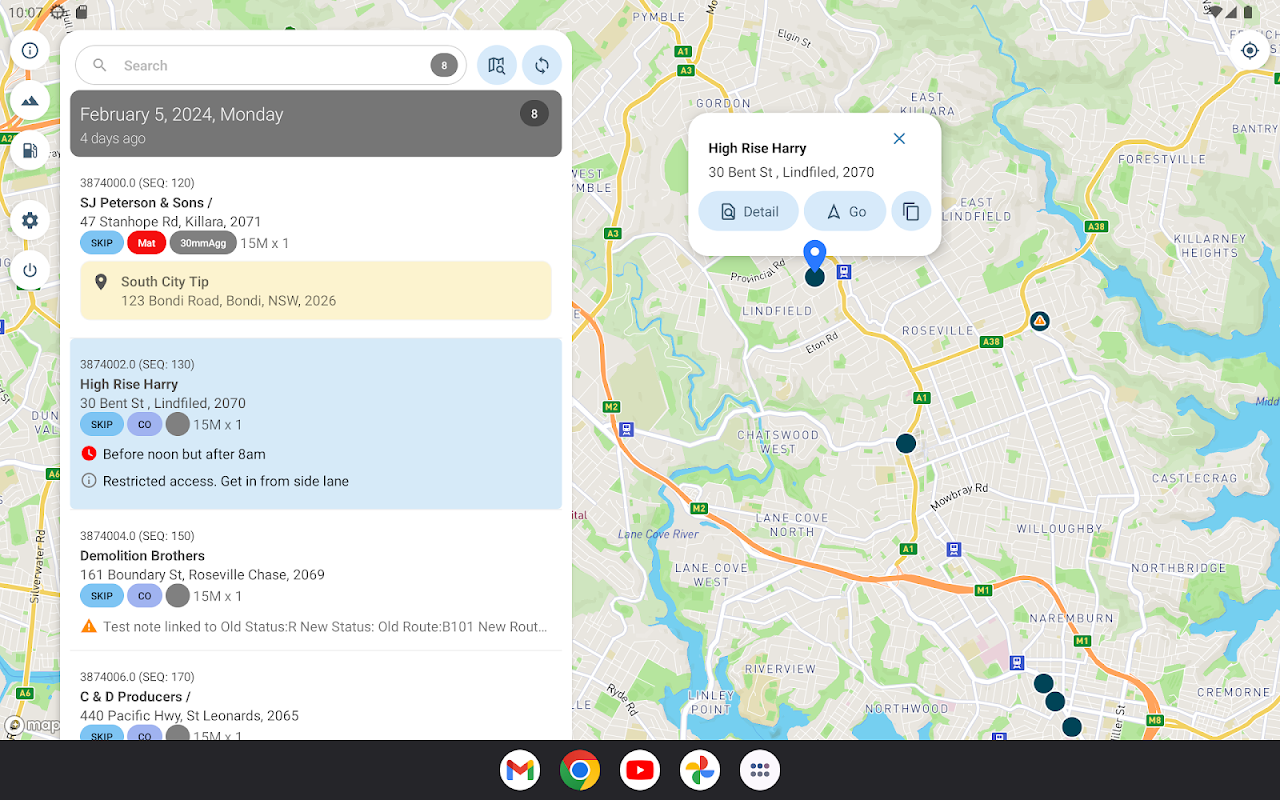This screenshot has width=1280, height=800.
Task: Select the Demolition Brothers job entry
Action: 316,585
